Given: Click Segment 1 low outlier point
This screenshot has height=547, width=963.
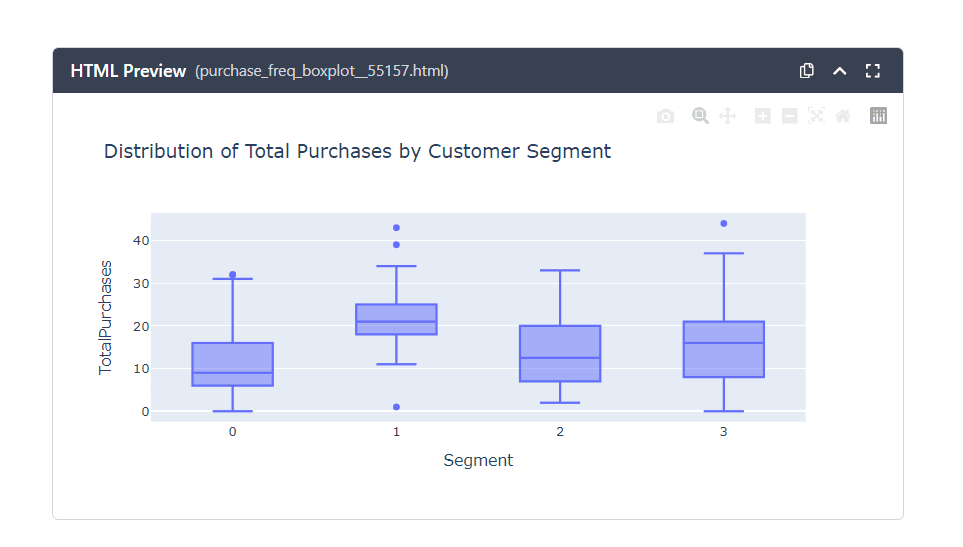Looking at the screenshot, I should 396,407.
